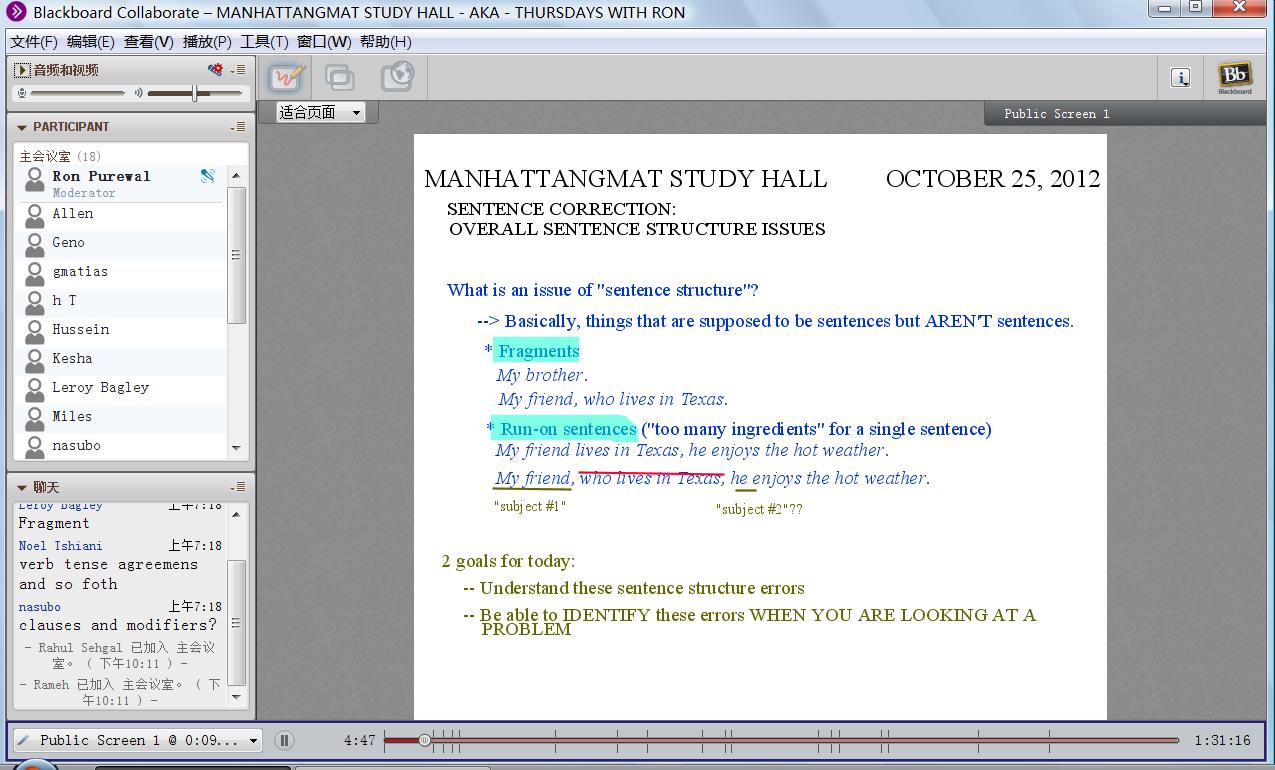Expand the audio and video panel
1275x770 pixels.
click(x=22, y=70)
